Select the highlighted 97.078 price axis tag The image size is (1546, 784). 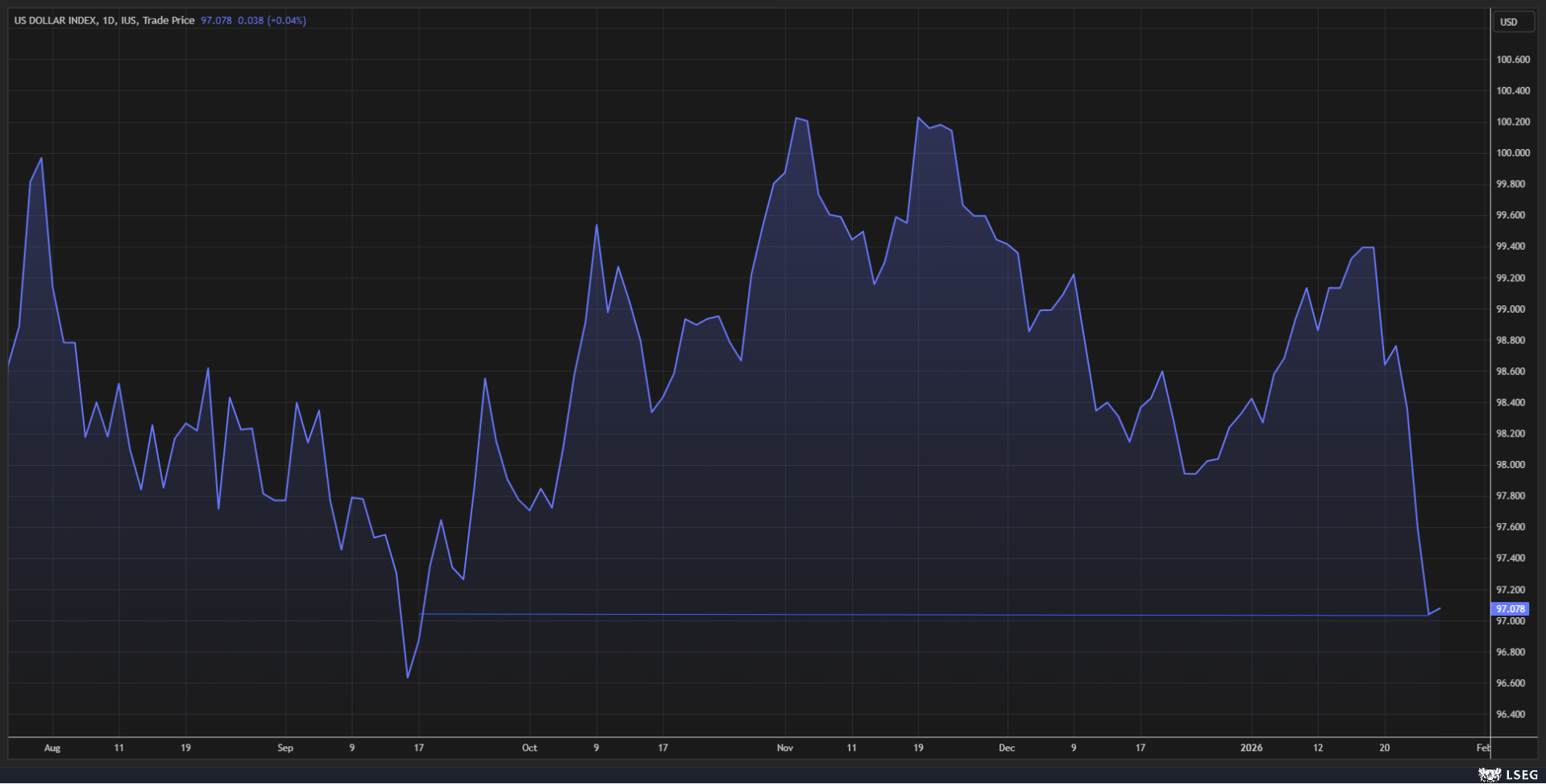[x=1510, y=609]
